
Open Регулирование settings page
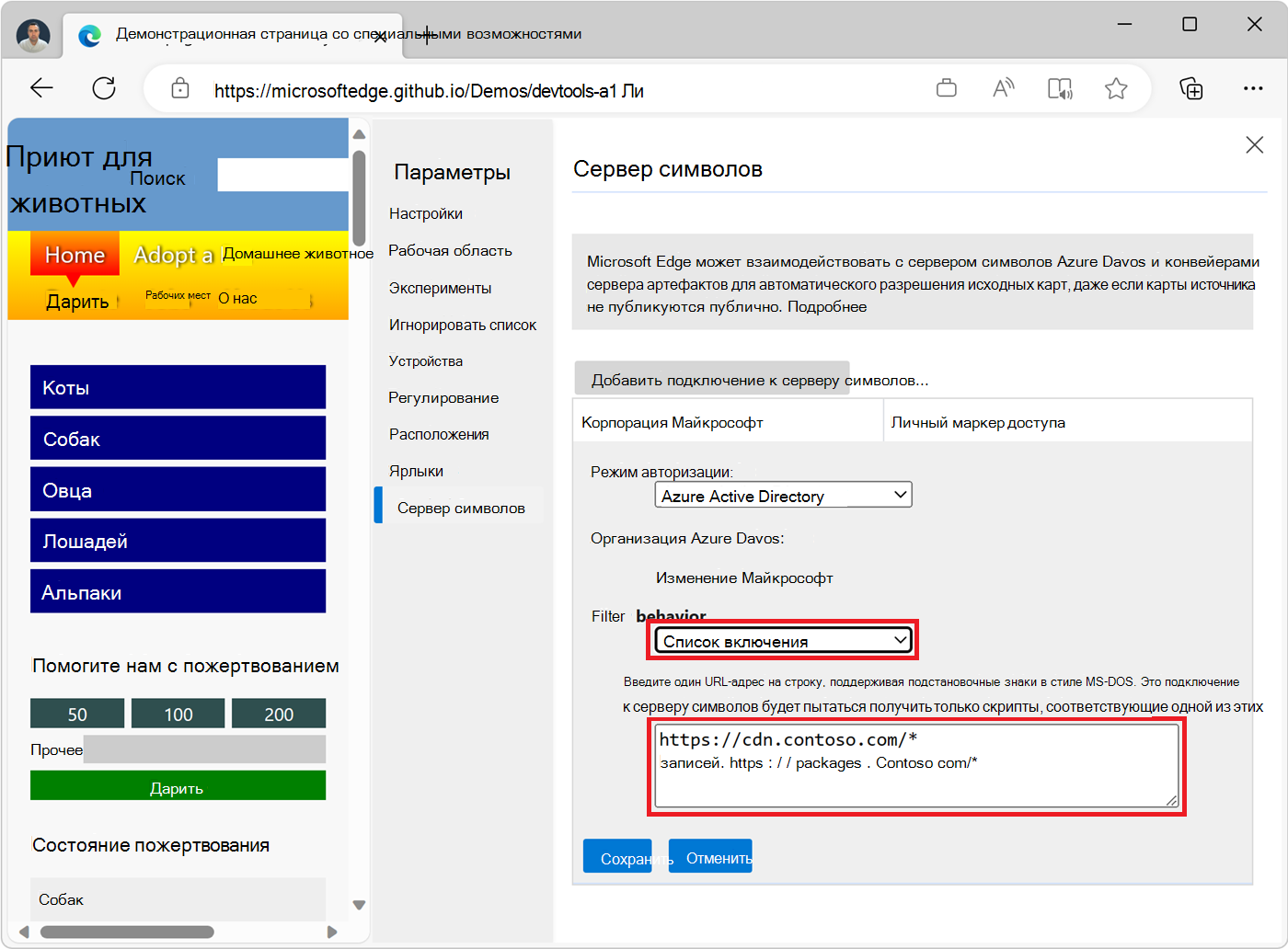[443, 397]
